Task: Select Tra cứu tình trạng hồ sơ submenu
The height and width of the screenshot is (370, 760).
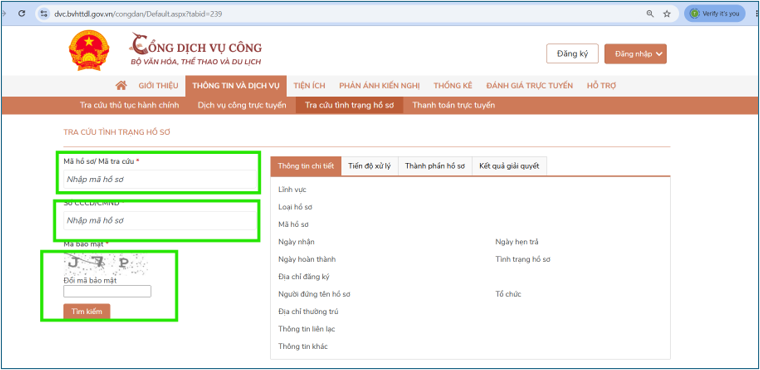Action: click(349, 105)
